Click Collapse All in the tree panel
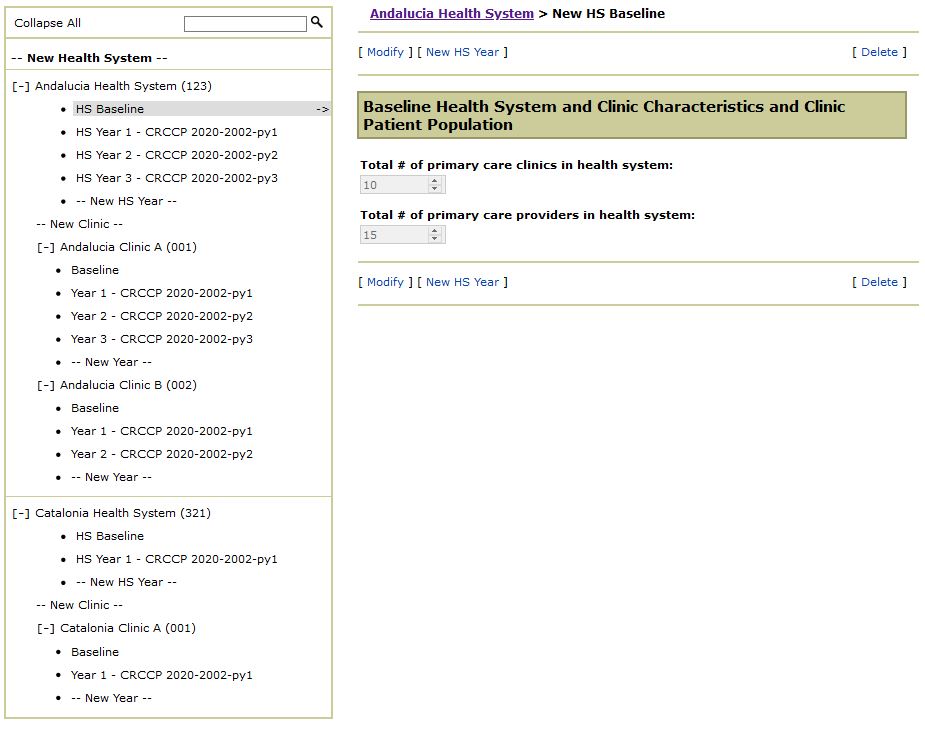The height and width of the screenshot is (735, 925). tap(47, 23)
